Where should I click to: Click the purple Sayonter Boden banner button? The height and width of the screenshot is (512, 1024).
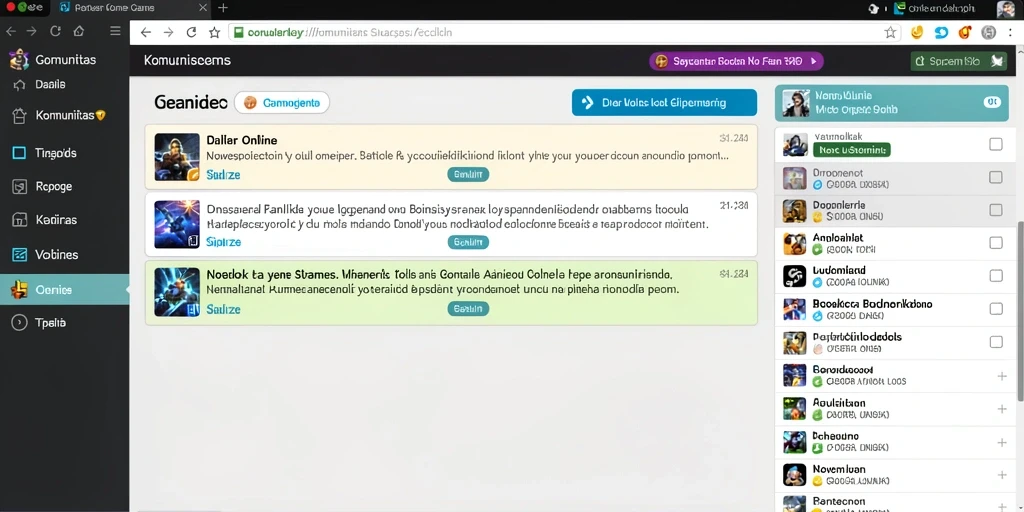pyautogui.click(x=736, y=61)
